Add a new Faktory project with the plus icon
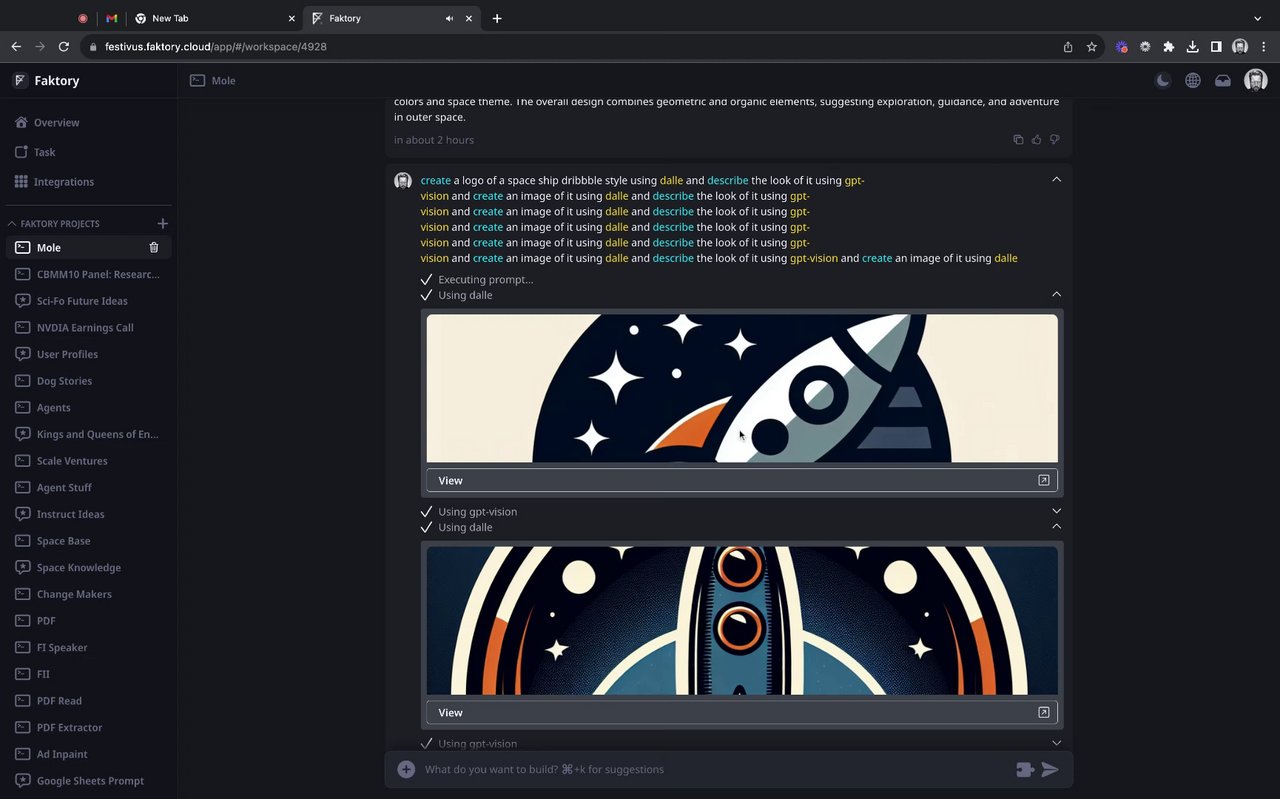The image size is (1280, 799). [x=163, y=224]
